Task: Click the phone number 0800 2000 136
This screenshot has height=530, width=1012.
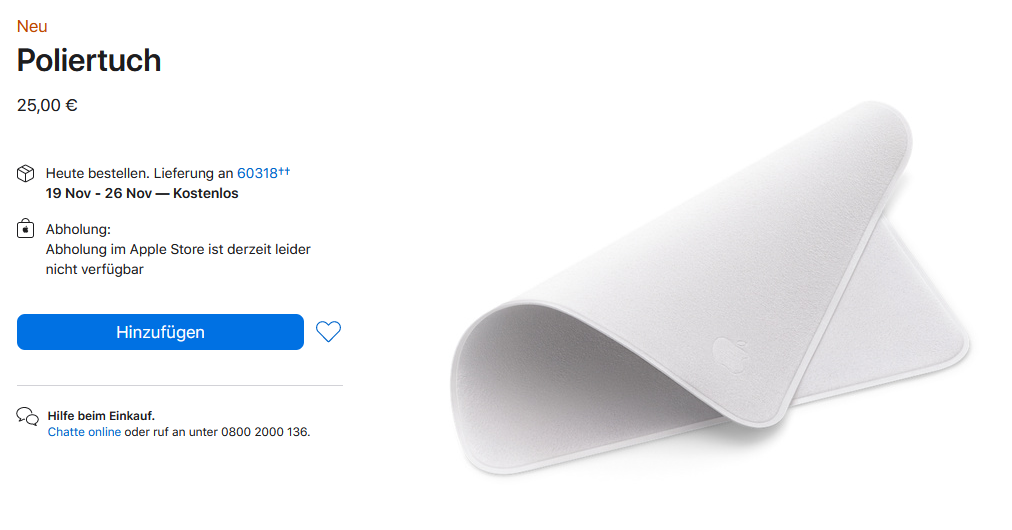Action: click(264, 432)
